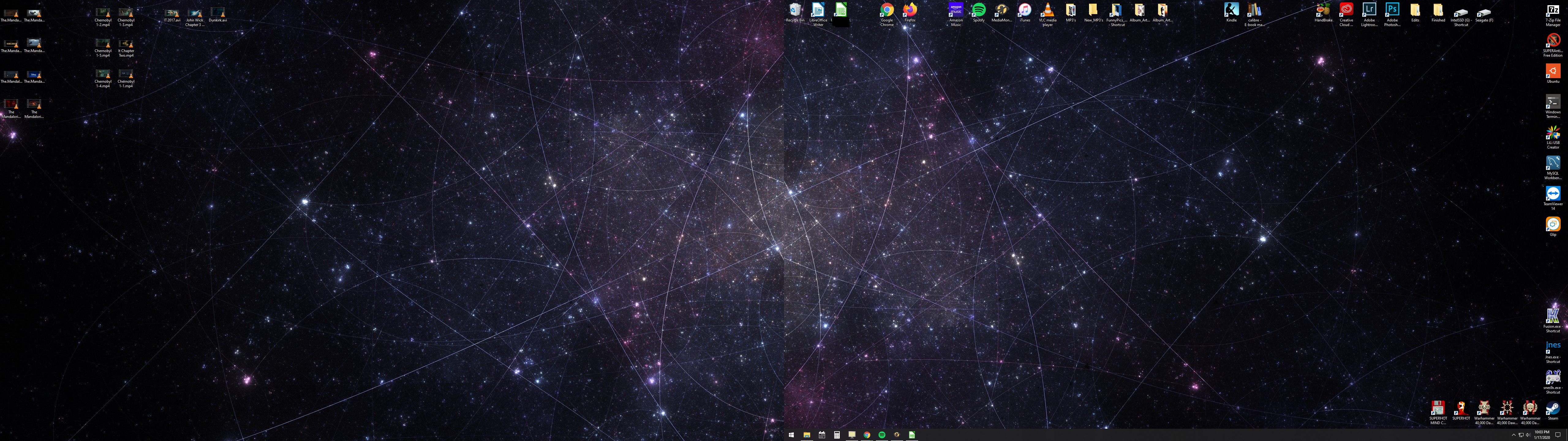Image resolution: width=1568 pixels, height=441 pixels.
Task: Launch iTunes from the desktop
Action: [1025, 13]
